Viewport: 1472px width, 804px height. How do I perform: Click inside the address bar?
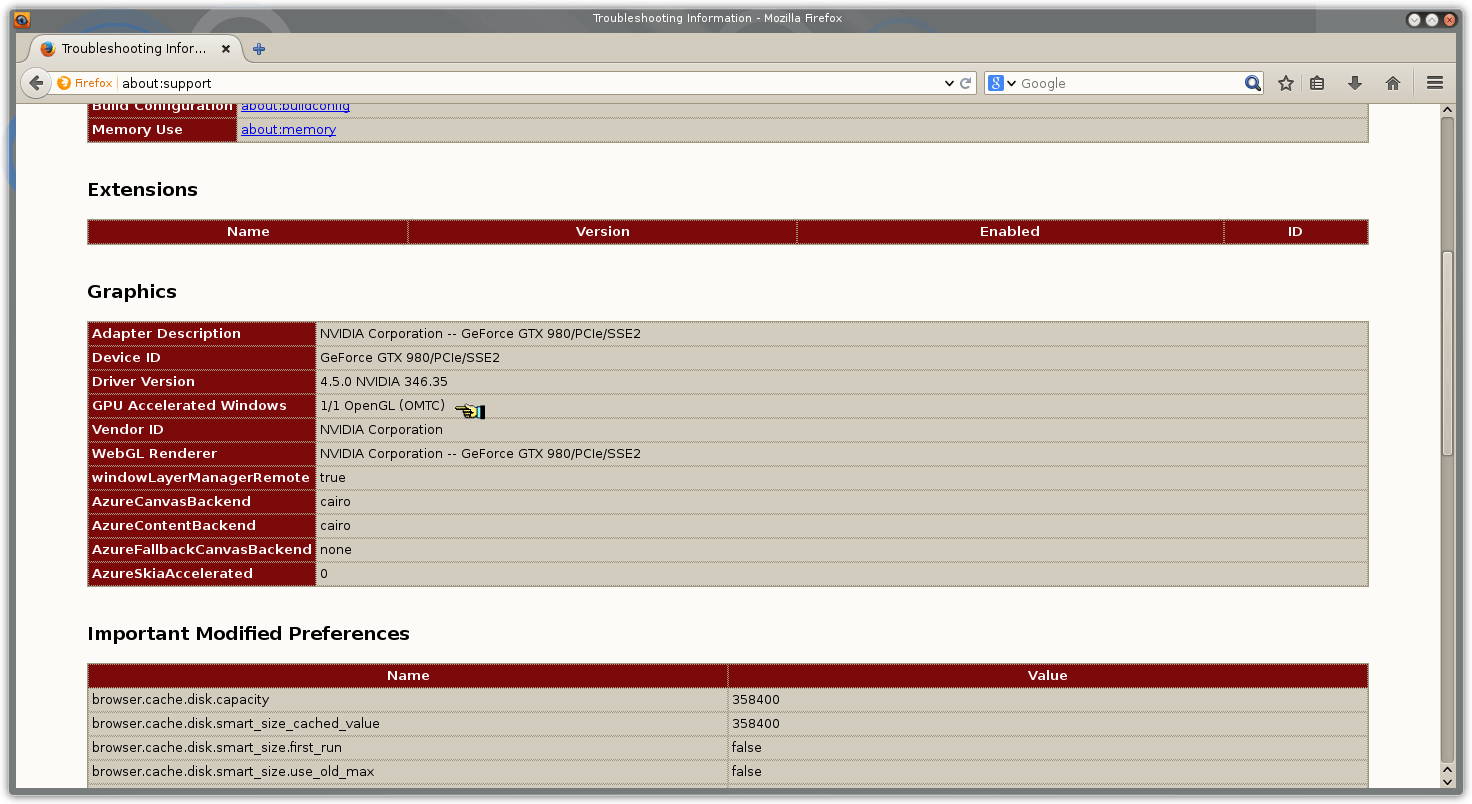pyautogui.click(x=500, y=83)
